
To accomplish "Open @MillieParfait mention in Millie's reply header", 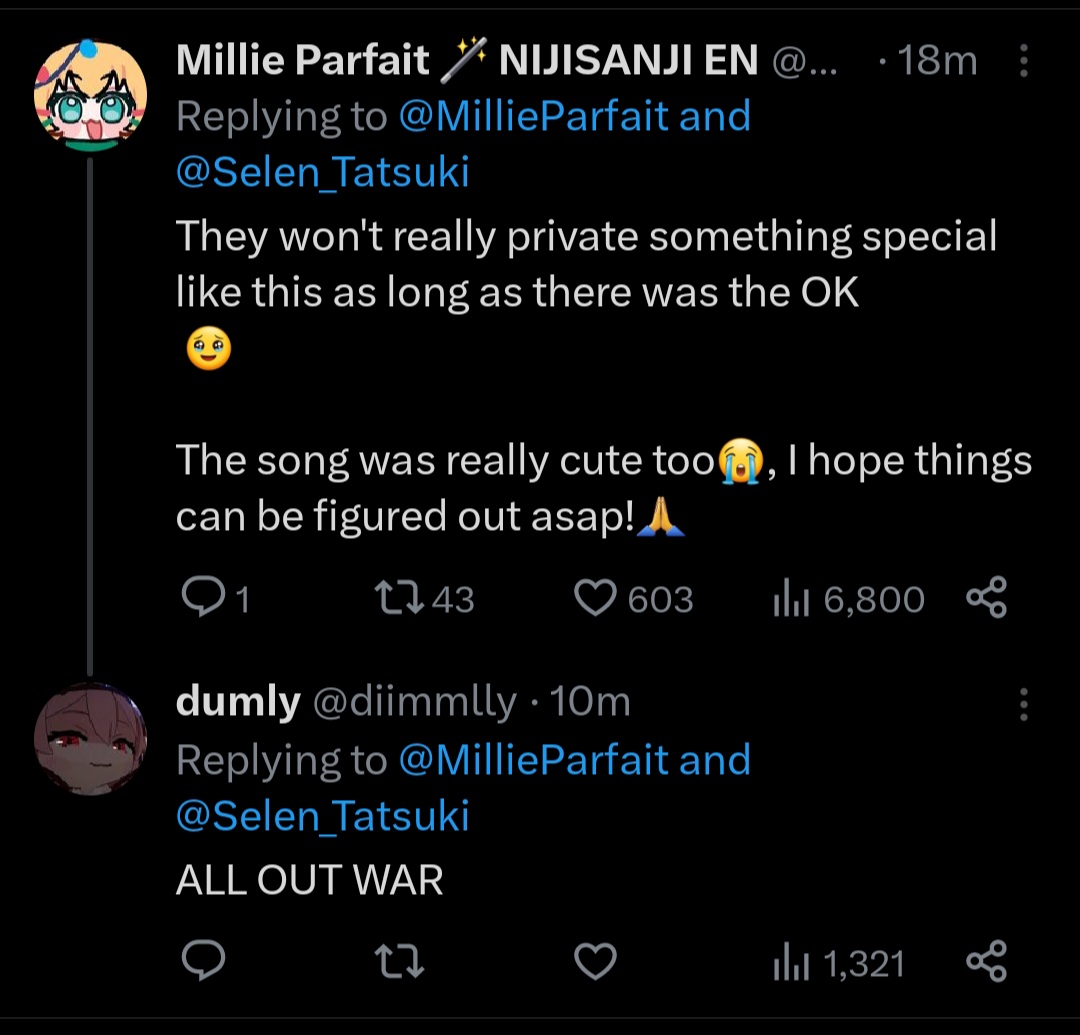I will pos(533,117).
